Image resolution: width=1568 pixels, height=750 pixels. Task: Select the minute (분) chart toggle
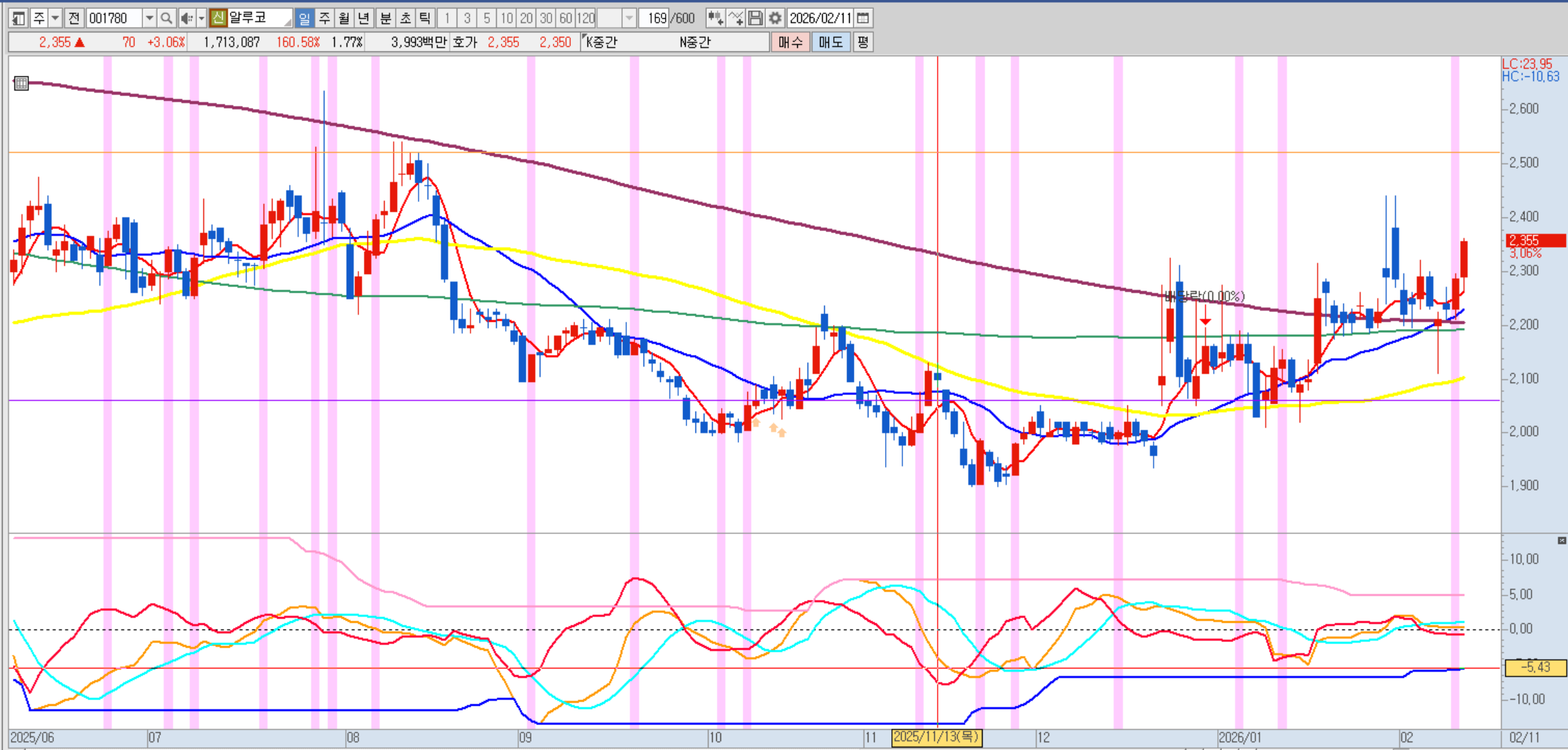pos(385,18)
